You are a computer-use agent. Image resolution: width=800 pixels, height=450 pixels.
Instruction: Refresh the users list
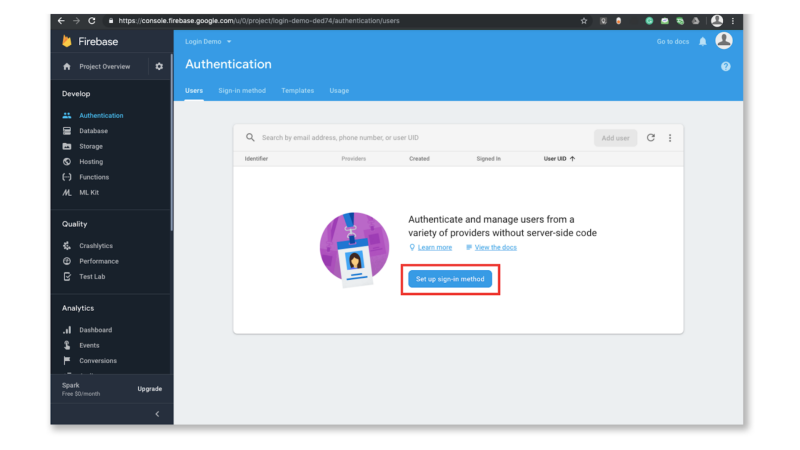651,137
